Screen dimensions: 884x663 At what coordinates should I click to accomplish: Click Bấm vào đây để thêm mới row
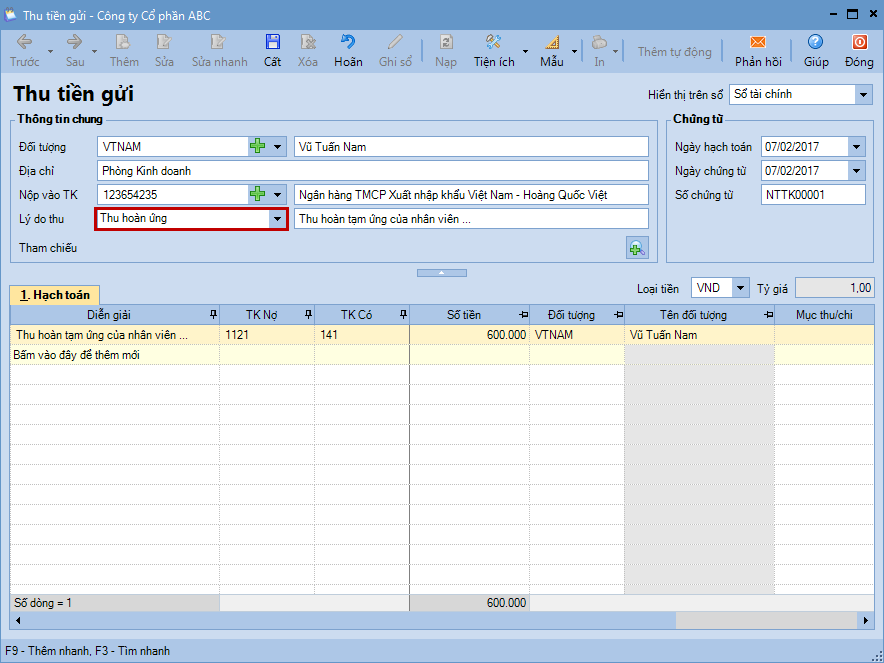pyautogui.click(x=76, y=355)
